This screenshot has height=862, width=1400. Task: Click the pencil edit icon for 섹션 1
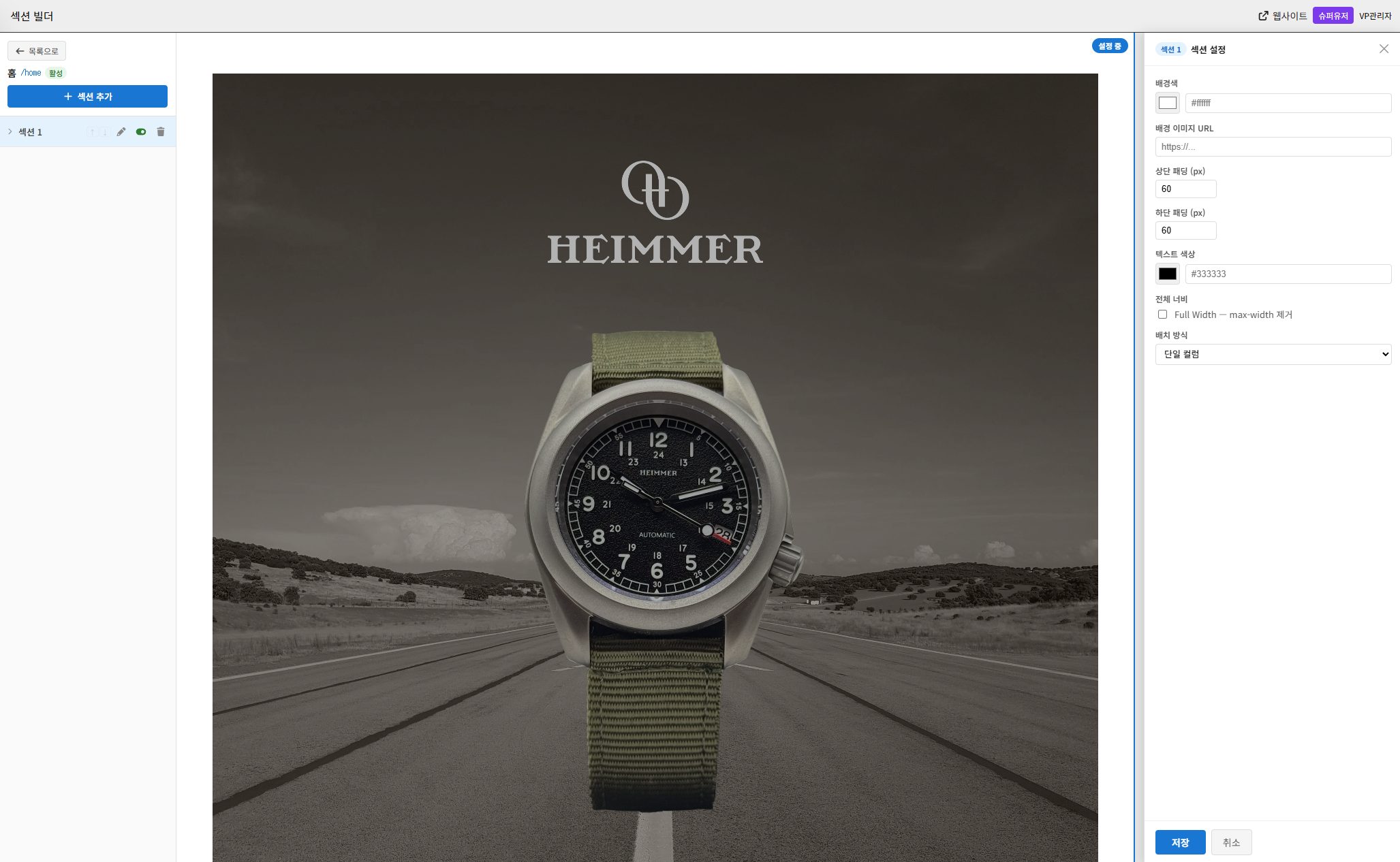pyautogui.click(x=121, y=132)
